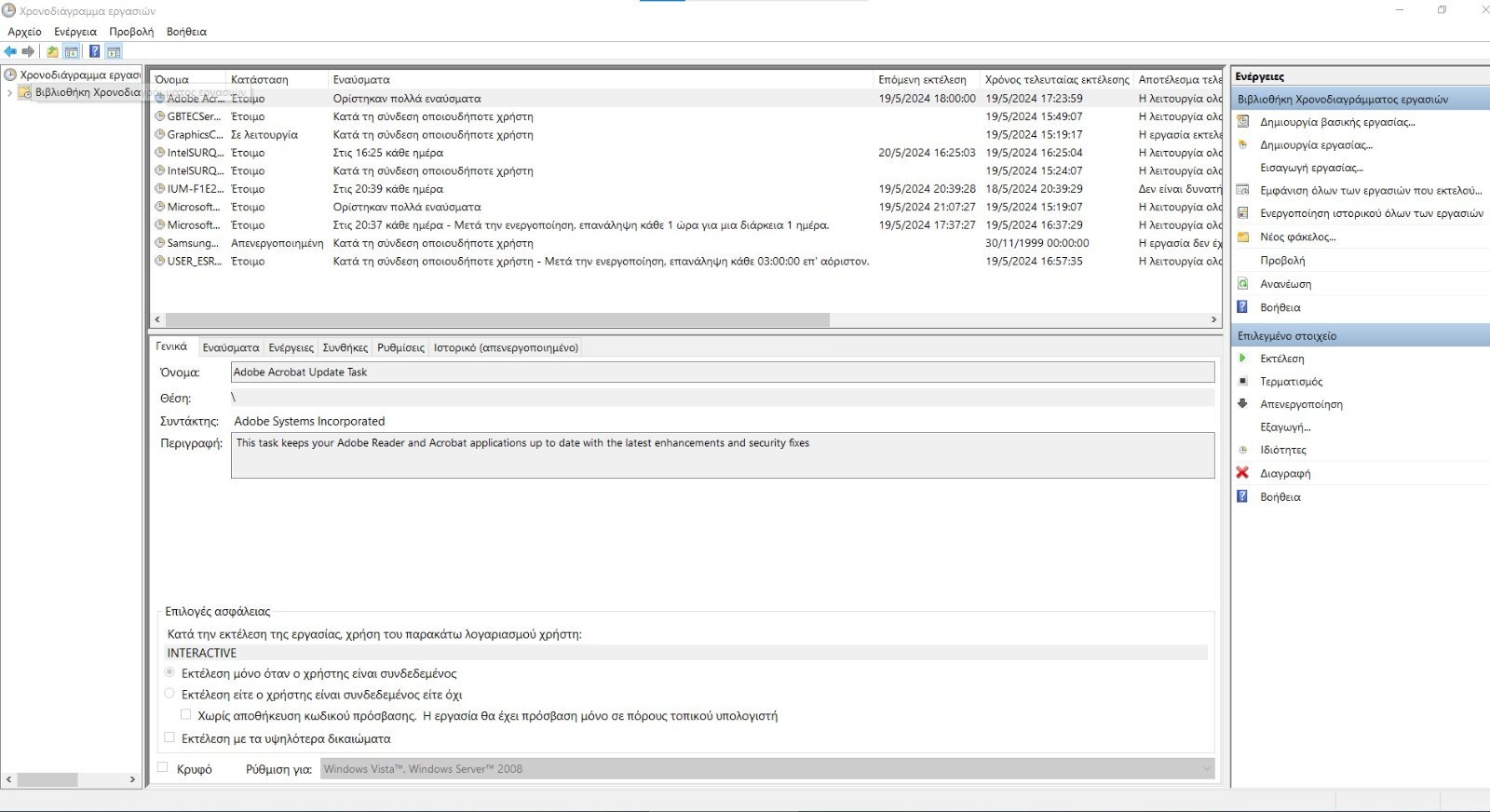Click the task list scrollbar right arrow
Screen dimensions: 1490x812
tap(1213, 319)
